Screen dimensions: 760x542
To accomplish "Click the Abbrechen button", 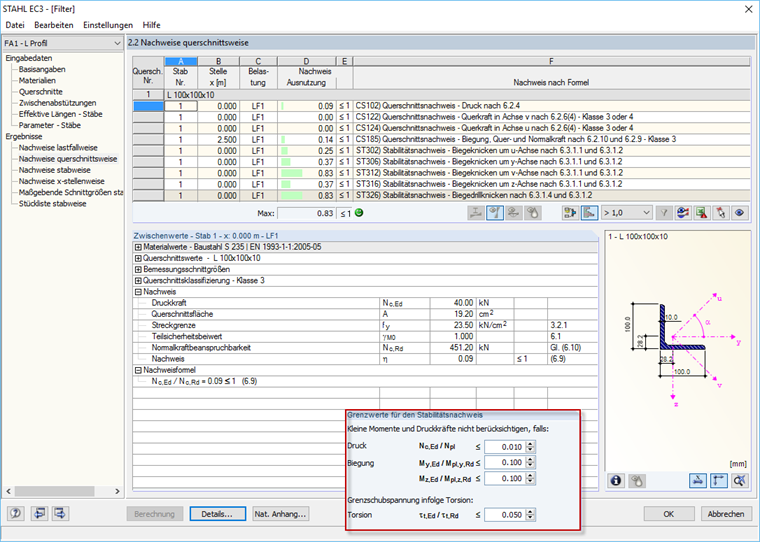I will (x=726, y=514).
